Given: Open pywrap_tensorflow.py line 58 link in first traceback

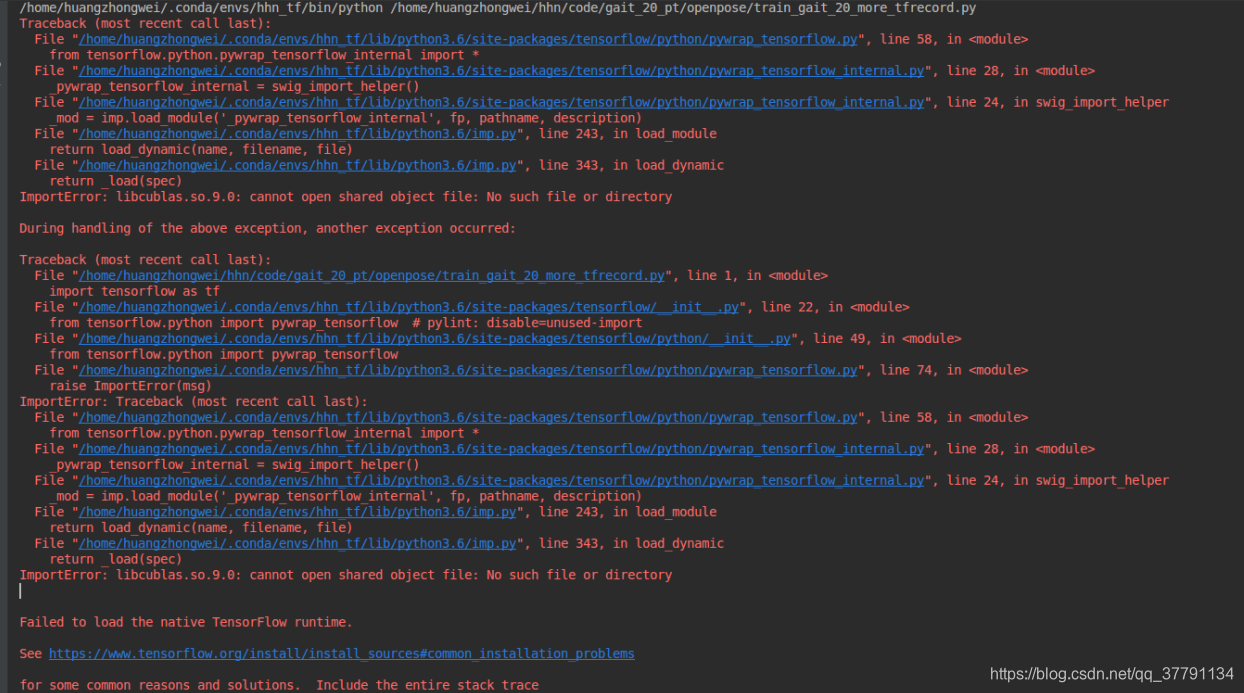Looking at the screenshot, I should (468, 40).
